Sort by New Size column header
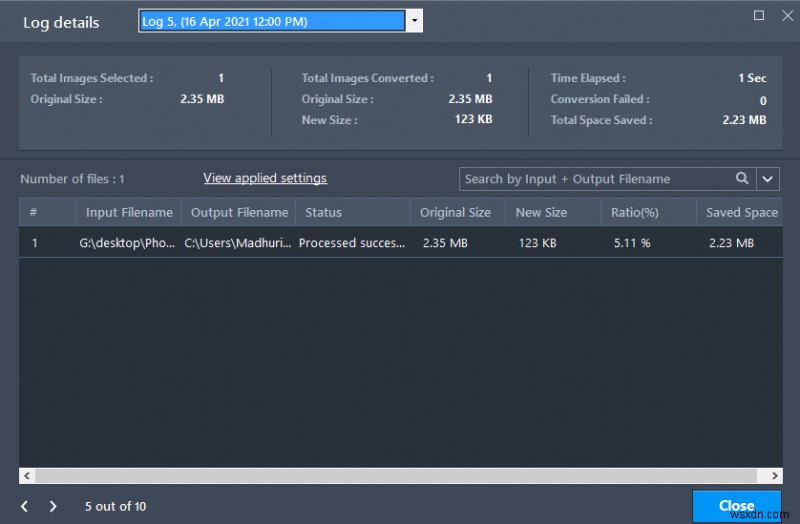 (553, 212)
